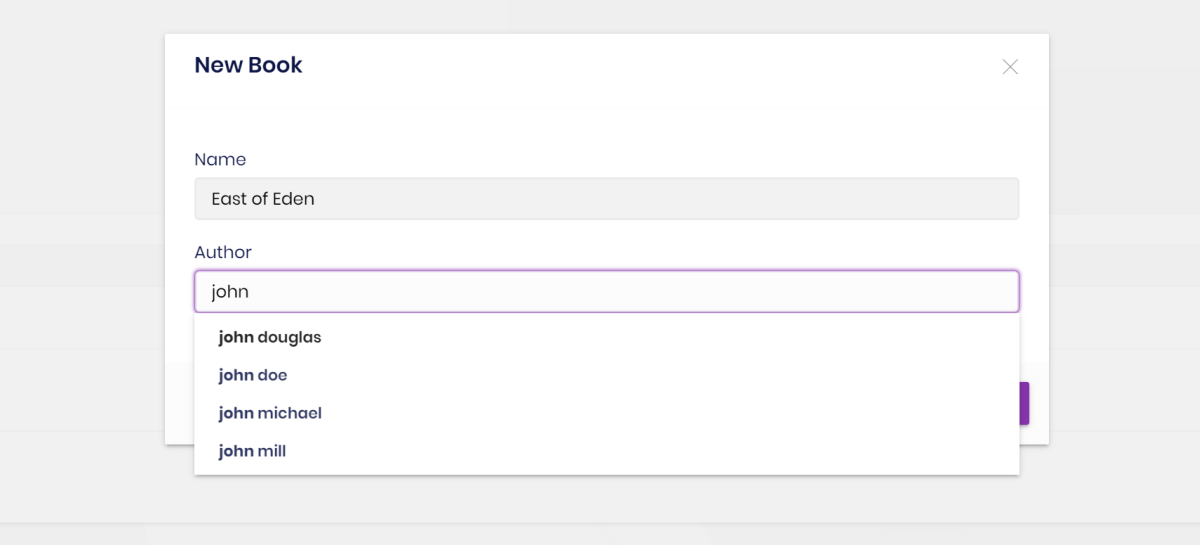
Task: Click the Name field containing East of Eden
Action: pyautogui.click(x=606, y=199)
